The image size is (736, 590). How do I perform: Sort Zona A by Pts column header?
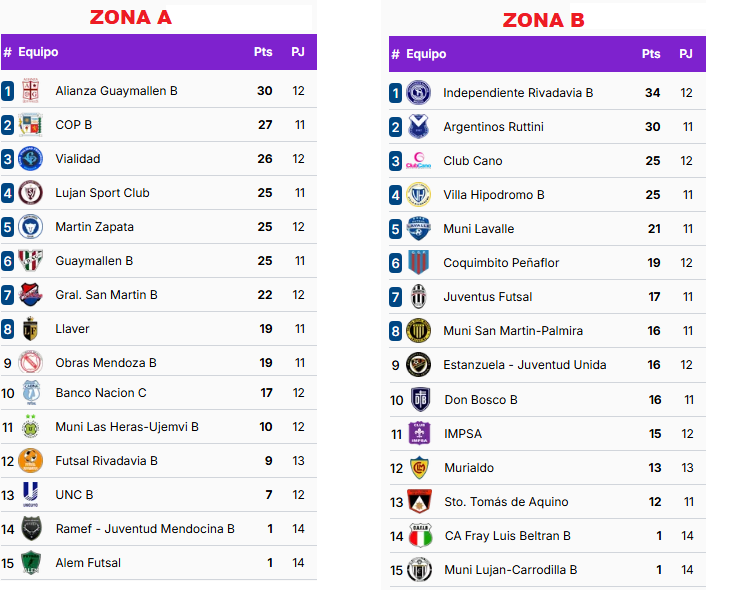[x=263, y=52]
